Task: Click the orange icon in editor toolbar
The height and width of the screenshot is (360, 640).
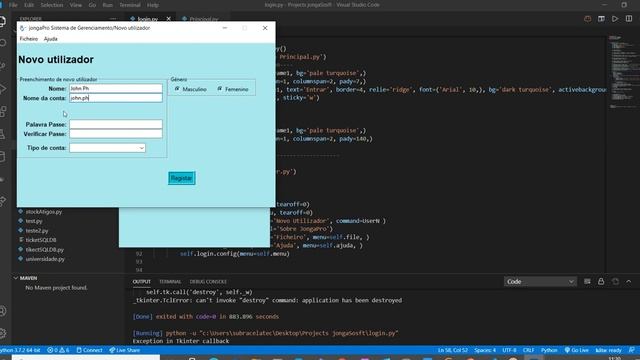Action: point(587,19)
